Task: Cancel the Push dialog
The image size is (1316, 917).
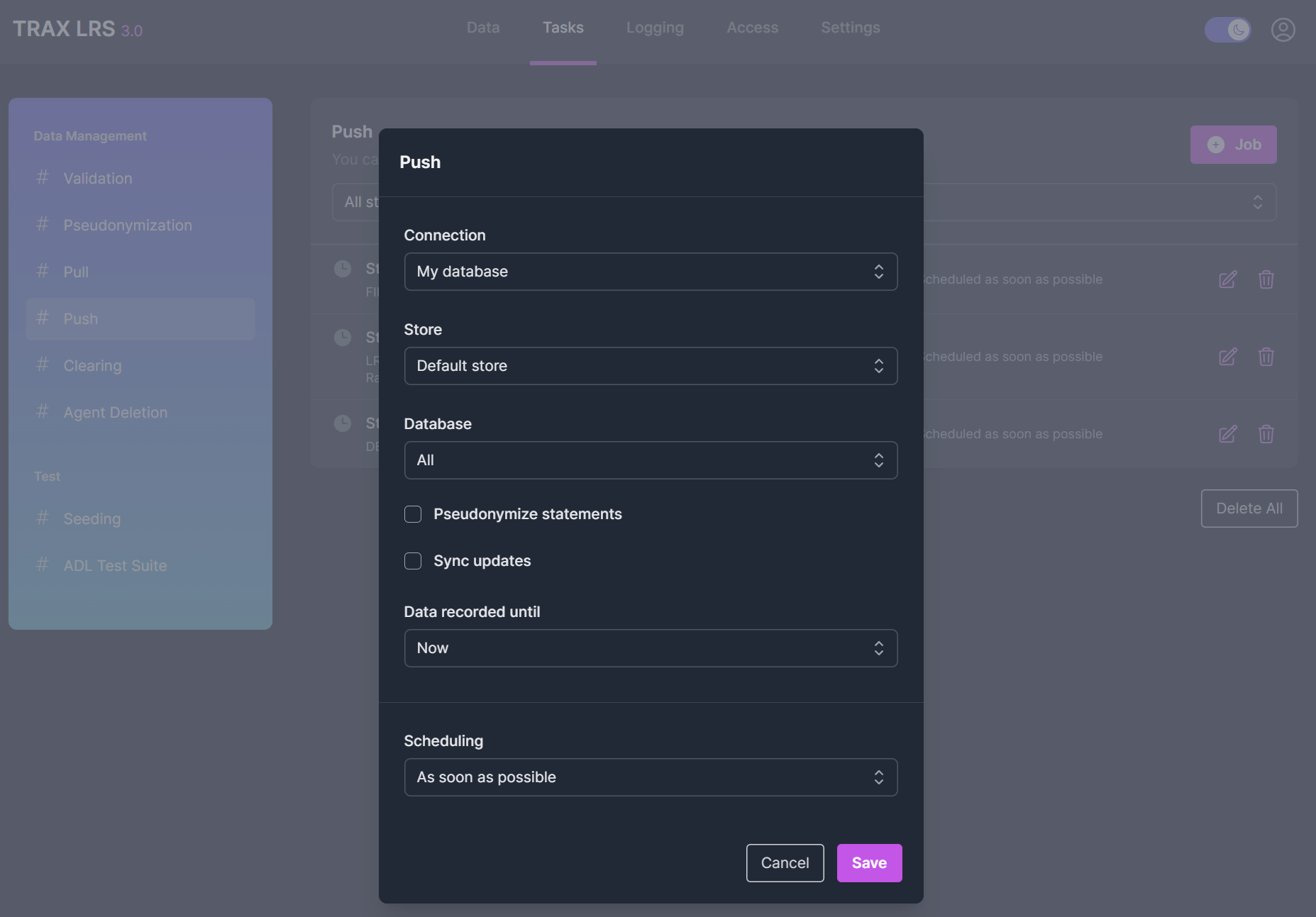Action: click(785, 863)
